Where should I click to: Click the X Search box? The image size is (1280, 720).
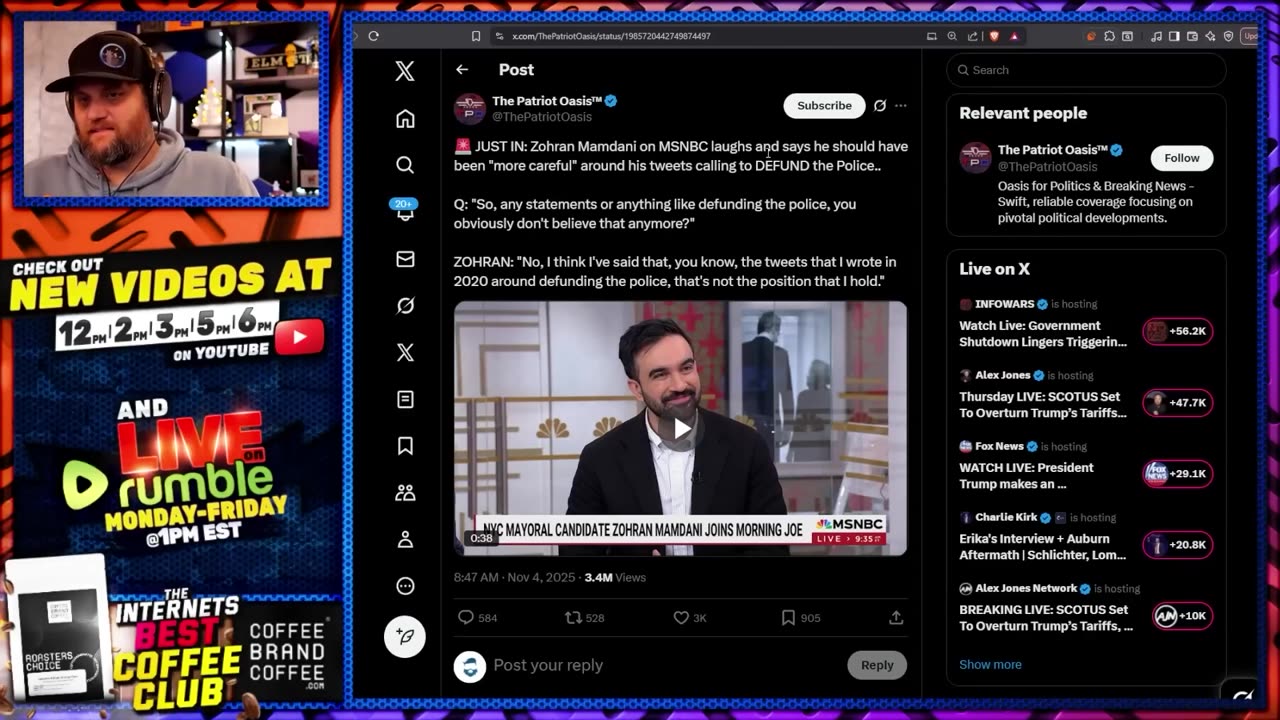(x=1086, y=70)
